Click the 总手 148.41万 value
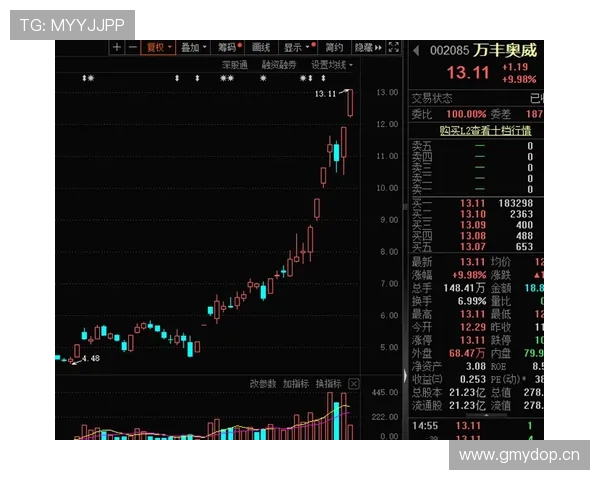 [464, 288]
